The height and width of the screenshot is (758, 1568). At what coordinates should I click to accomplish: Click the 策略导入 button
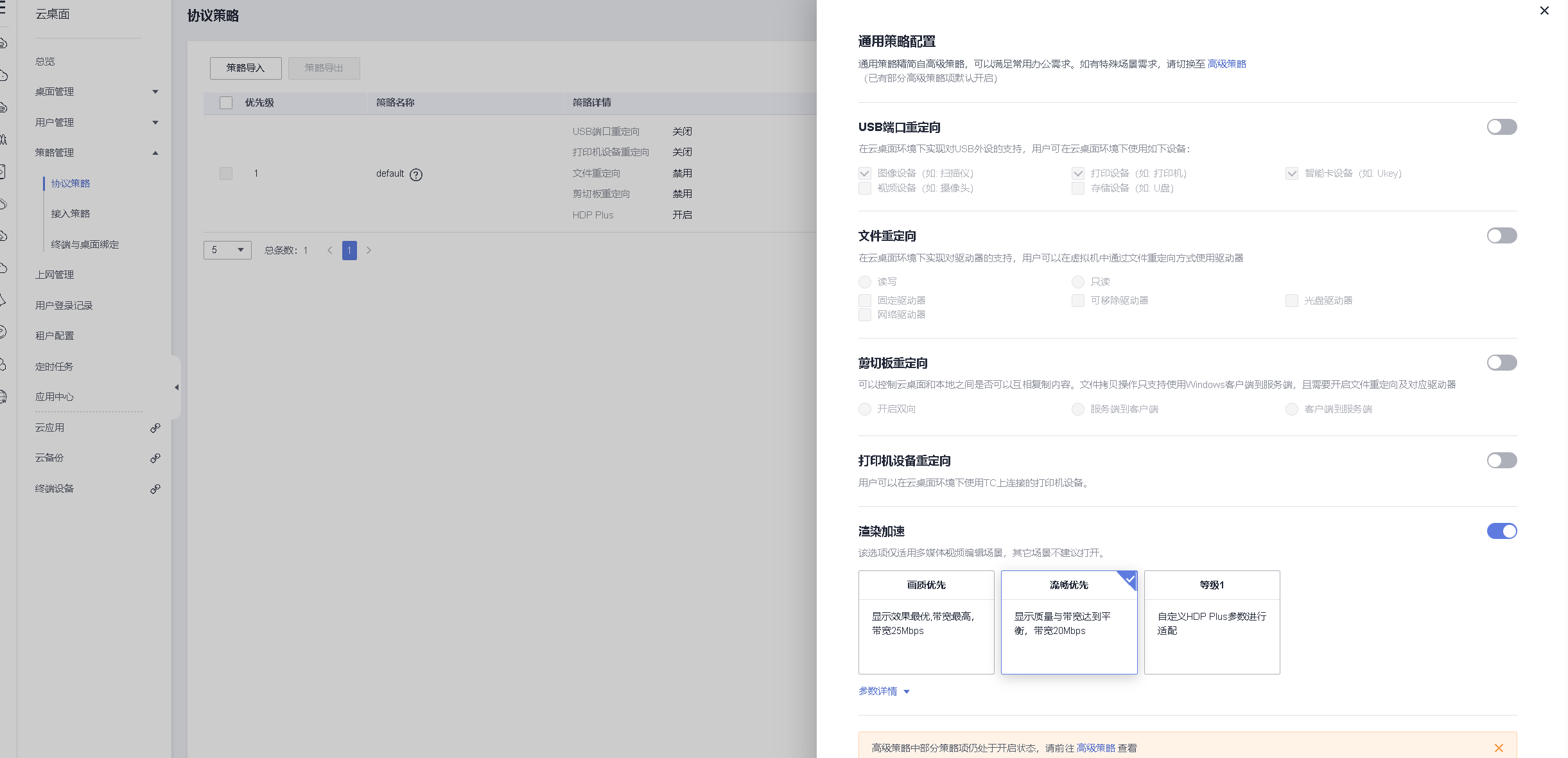[x=245, y=68]
